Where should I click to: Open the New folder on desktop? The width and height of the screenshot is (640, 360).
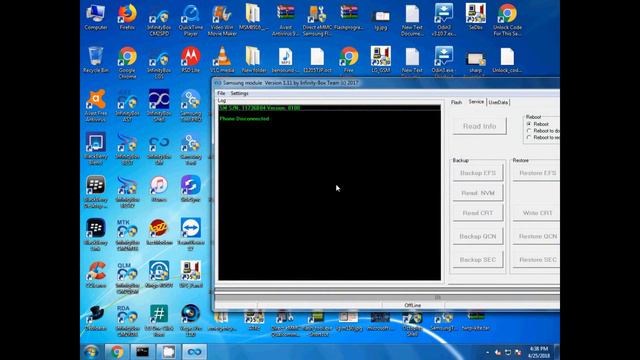tap(254, 60)
